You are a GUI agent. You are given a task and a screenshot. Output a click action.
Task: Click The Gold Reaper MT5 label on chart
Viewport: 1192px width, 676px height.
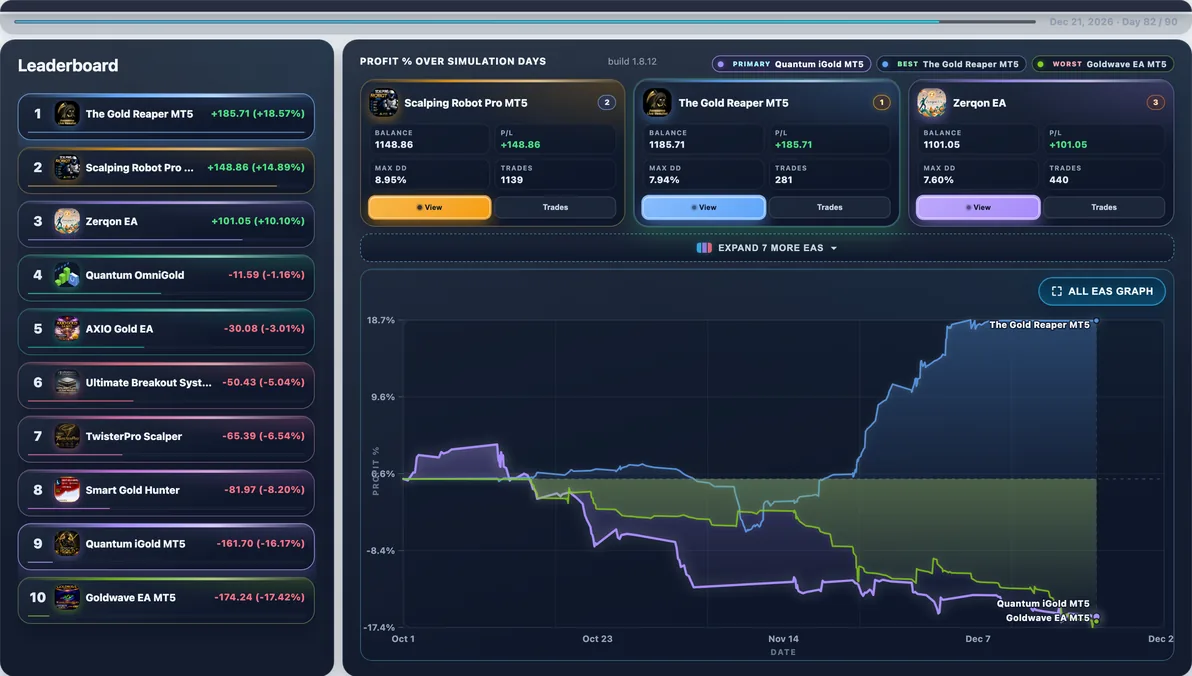pos(1039,325)
